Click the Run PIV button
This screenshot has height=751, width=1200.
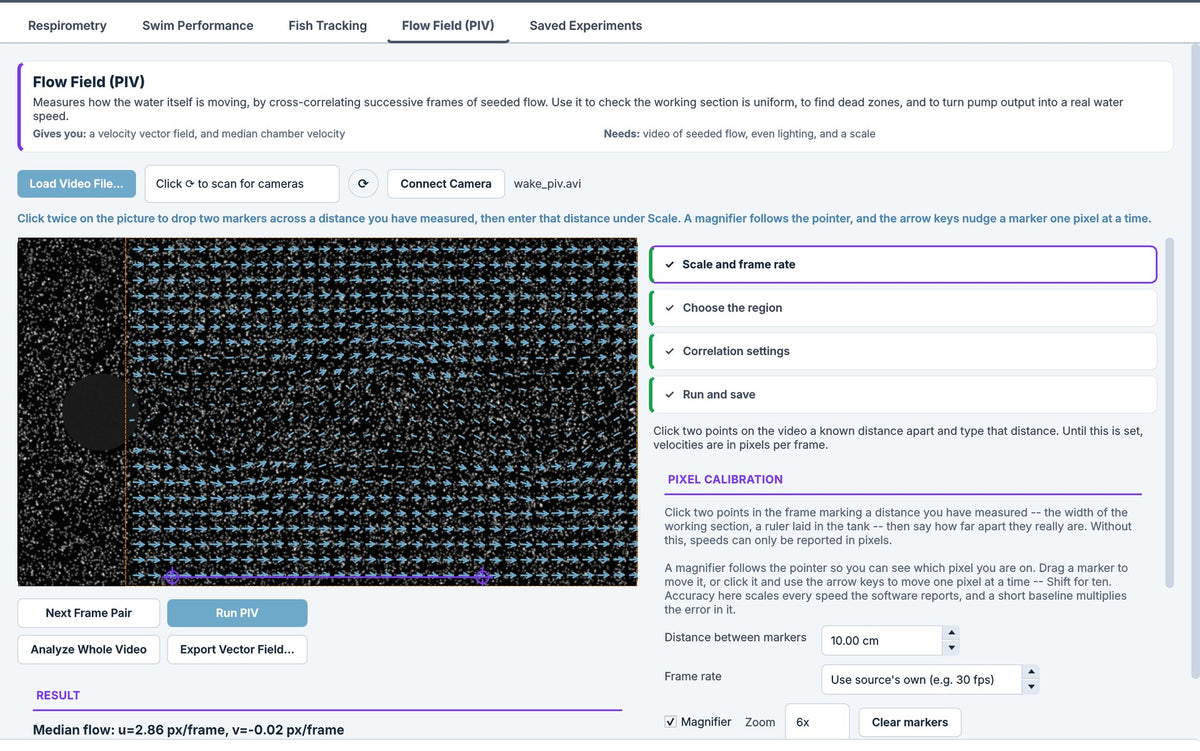[x=237, y=613]
